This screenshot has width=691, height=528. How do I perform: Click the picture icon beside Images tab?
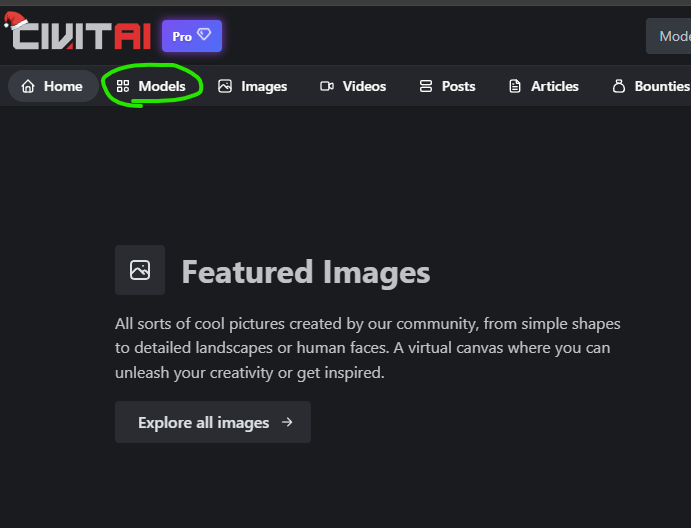coord(225,86)
